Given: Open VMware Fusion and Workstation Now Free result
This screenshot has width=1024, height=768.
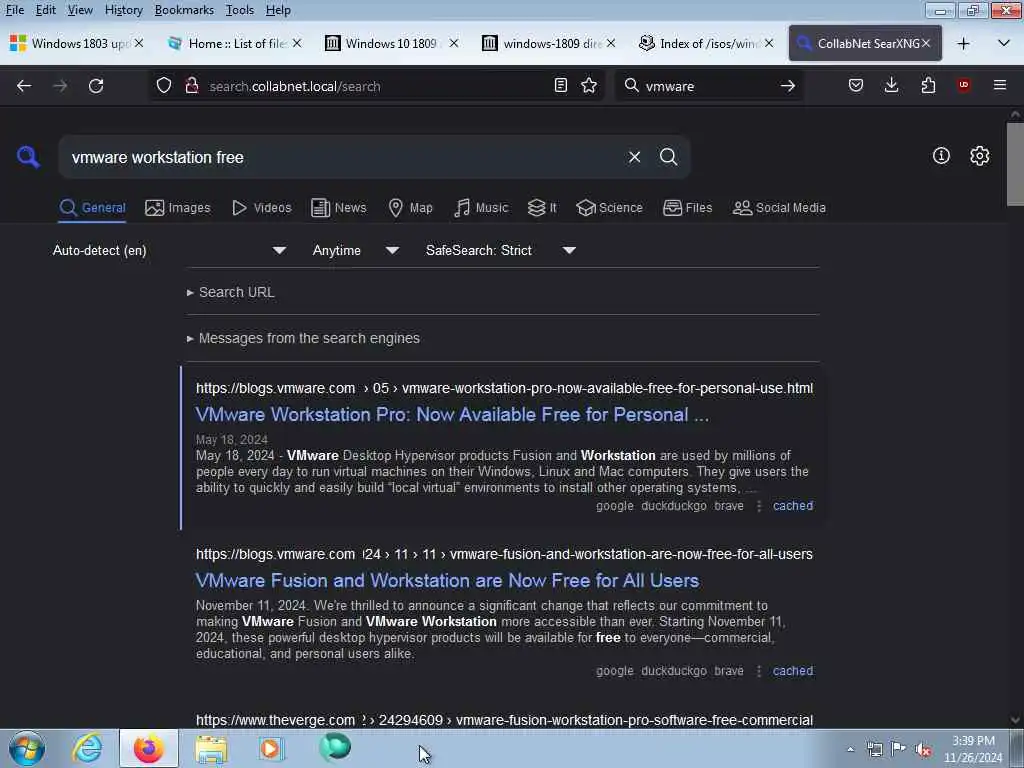Looking at the screenshot, I should pos(447,580).
